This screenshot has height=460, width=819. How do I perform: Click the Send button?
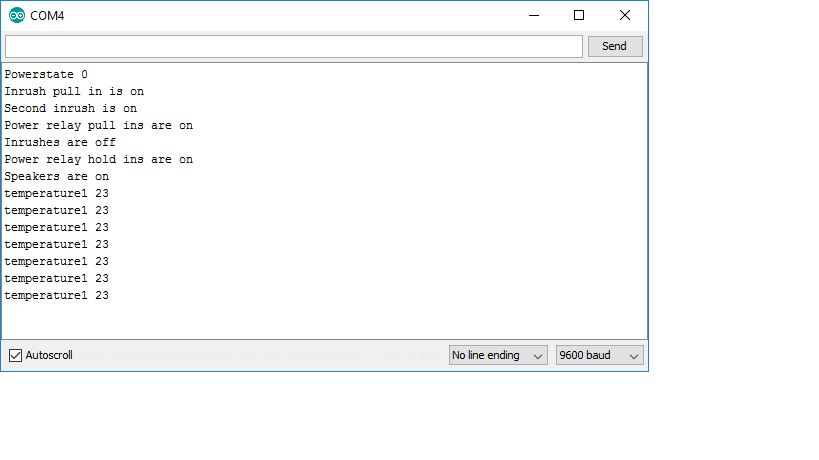click(x=615, y=46)
